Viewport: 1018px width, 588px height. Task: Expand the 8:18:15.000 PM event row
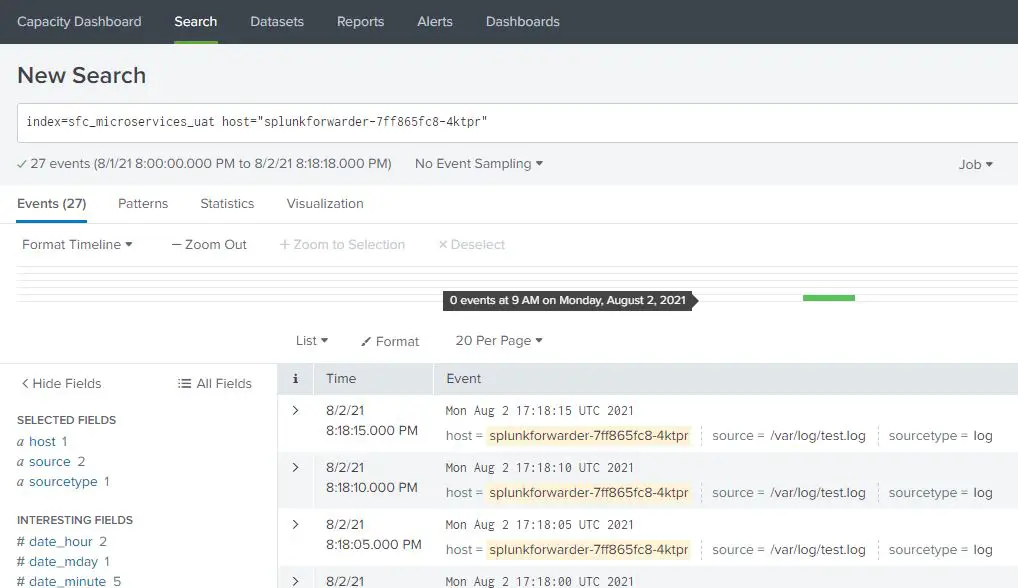pyautogui.click(x=295, y=410)
